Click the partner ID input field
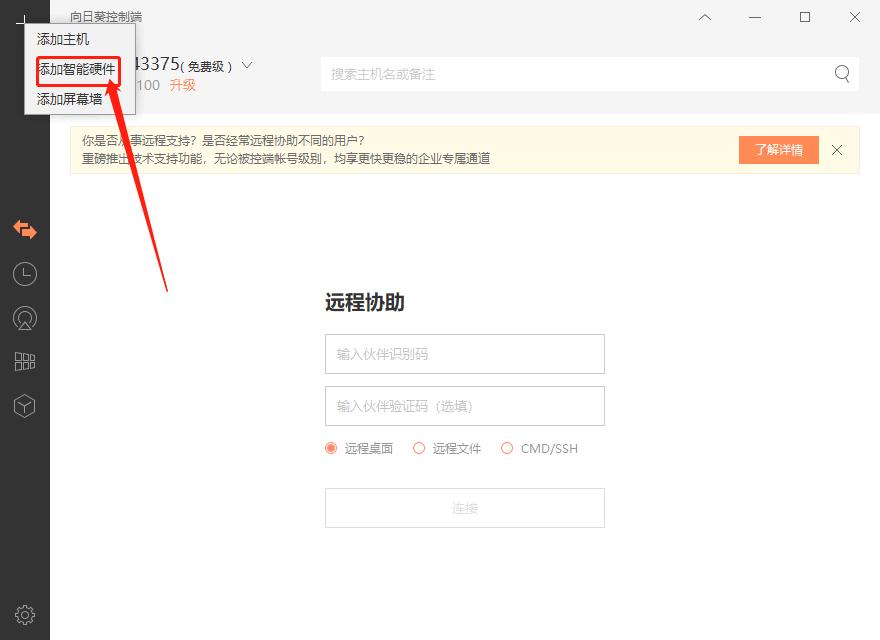 (464, 354)
